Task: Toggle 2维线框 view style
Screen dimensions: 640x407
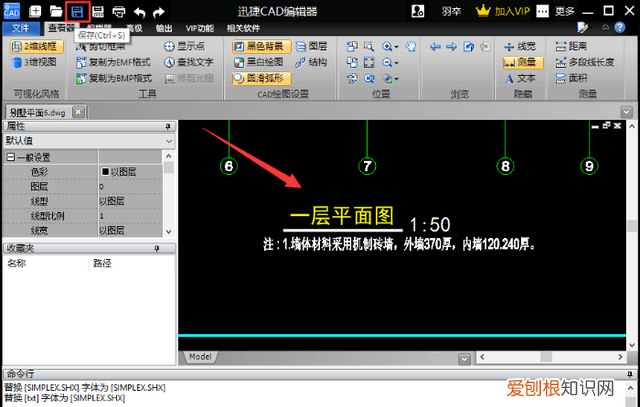Action: tap(37, 46)
